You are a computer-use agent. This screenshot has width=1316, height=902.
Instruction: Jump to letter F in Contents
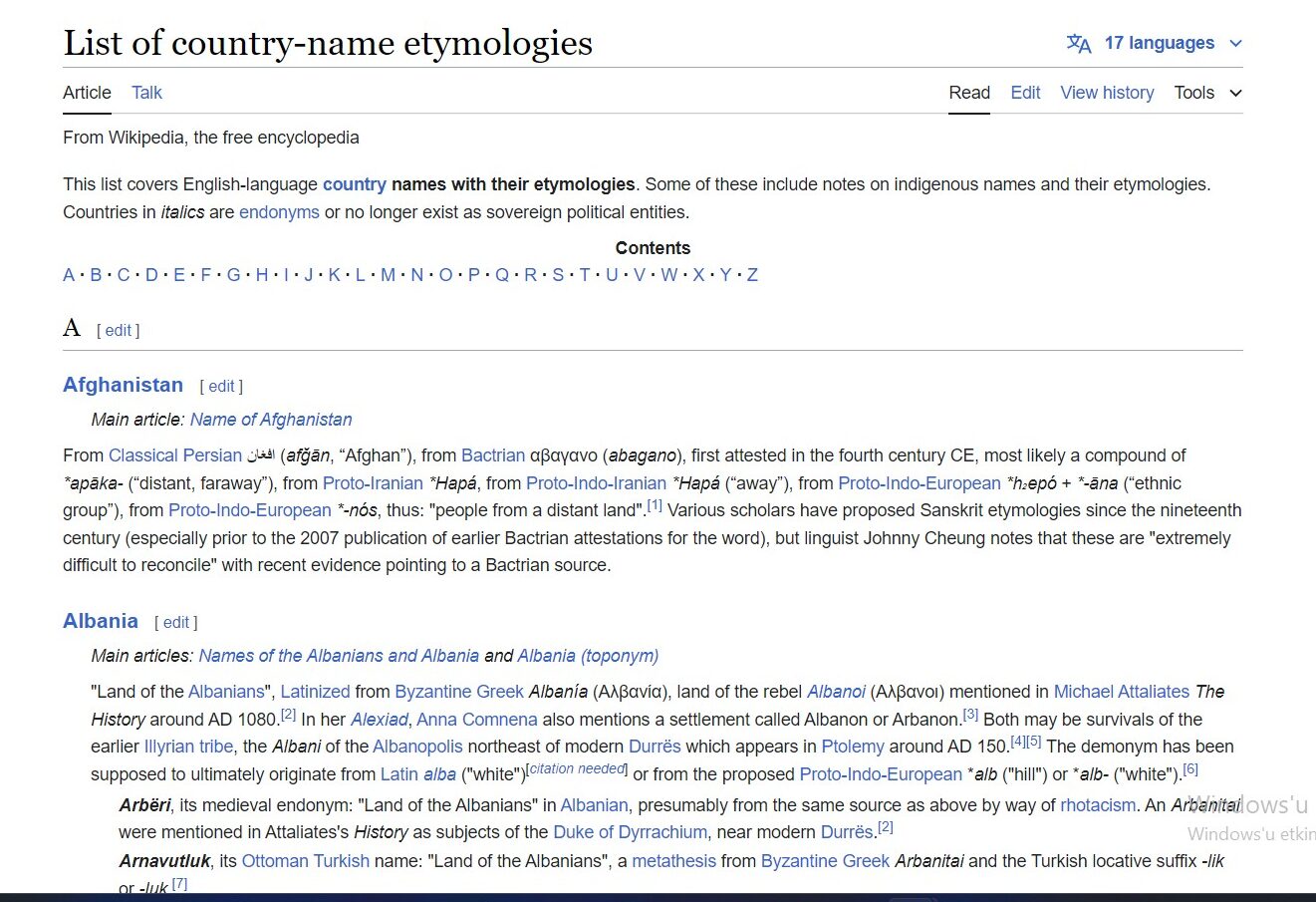pyautogui.click(x=206, y=275)
